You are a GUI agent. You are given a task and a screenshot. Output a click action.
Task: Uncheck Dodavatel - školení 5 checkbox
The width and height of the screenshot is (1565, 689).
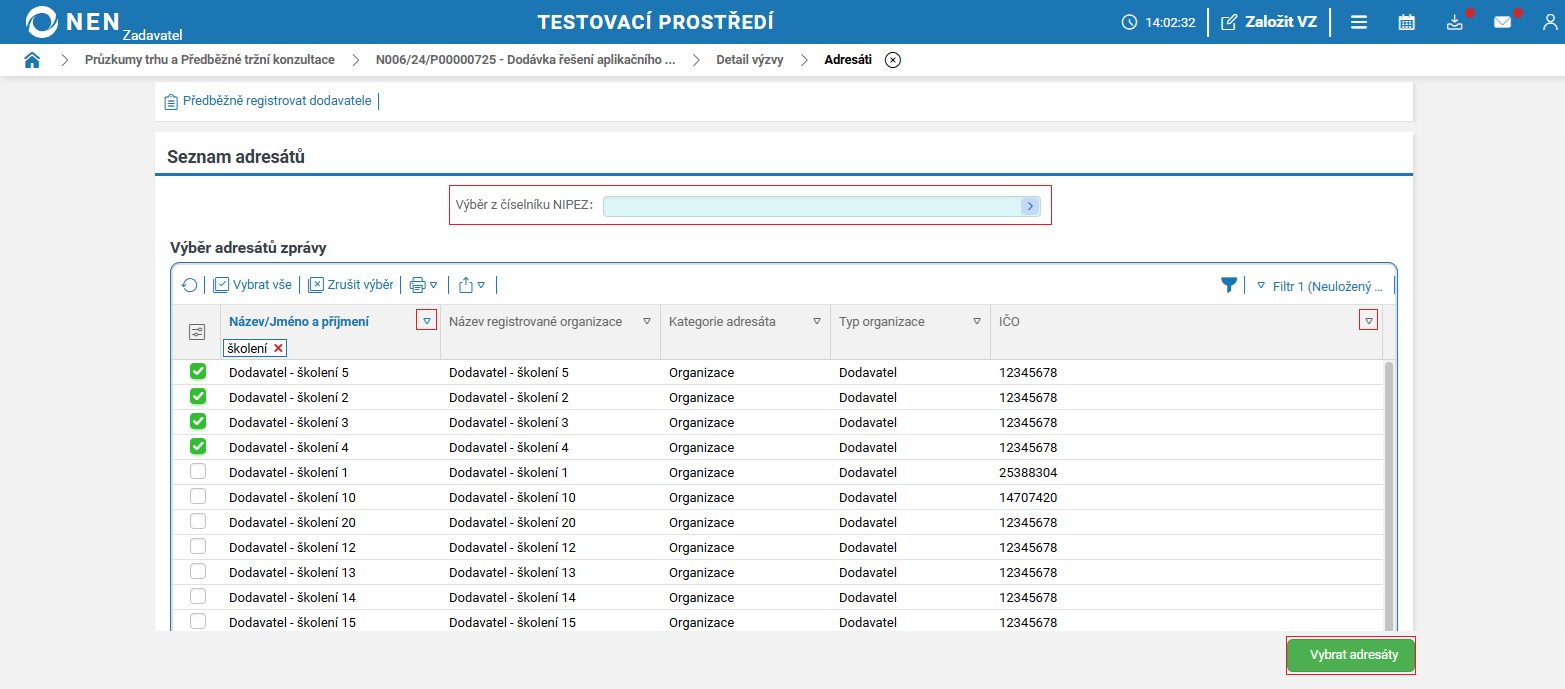tap(198, 372)
